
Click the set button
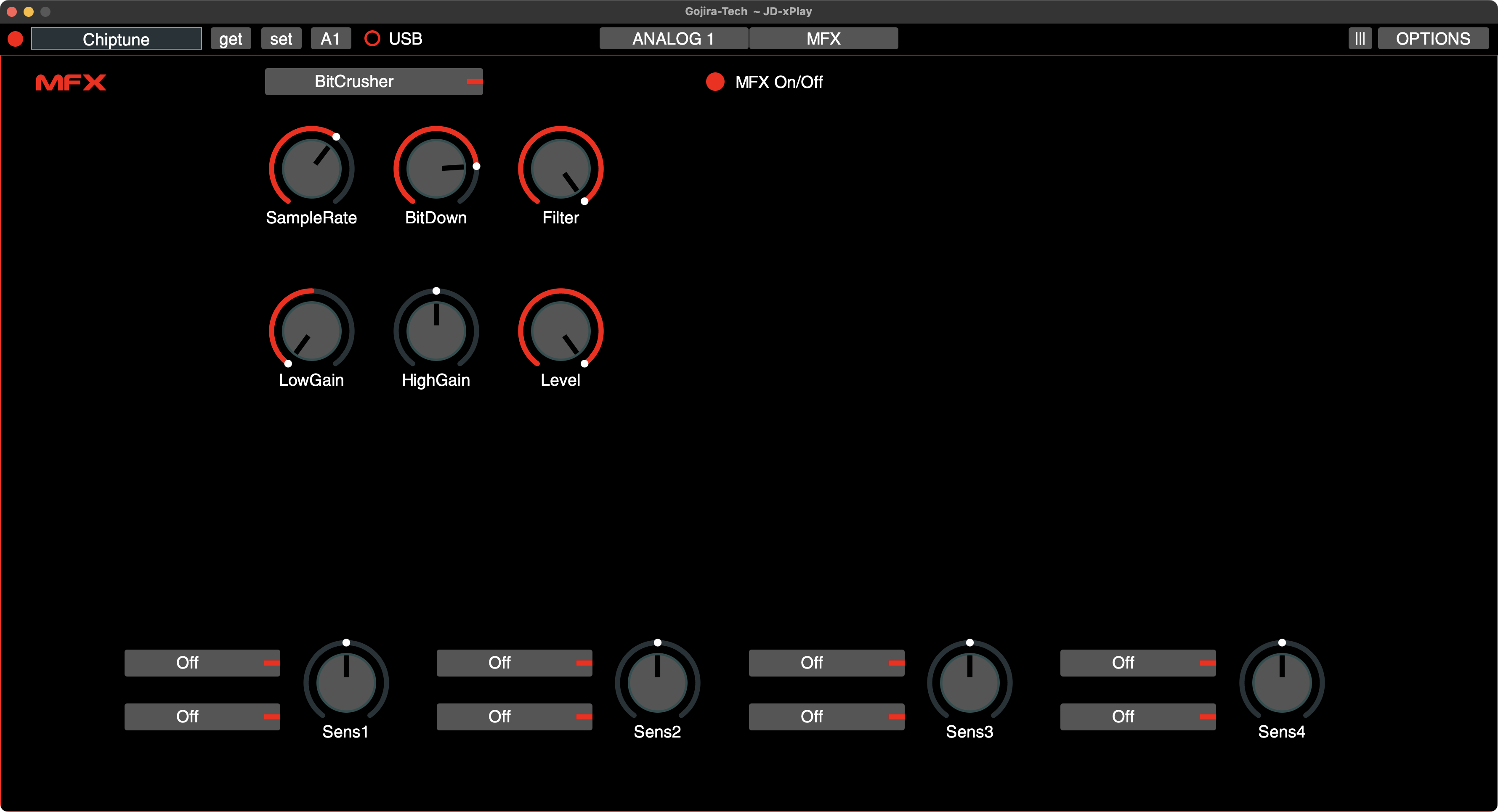click(x=281, y=39)
